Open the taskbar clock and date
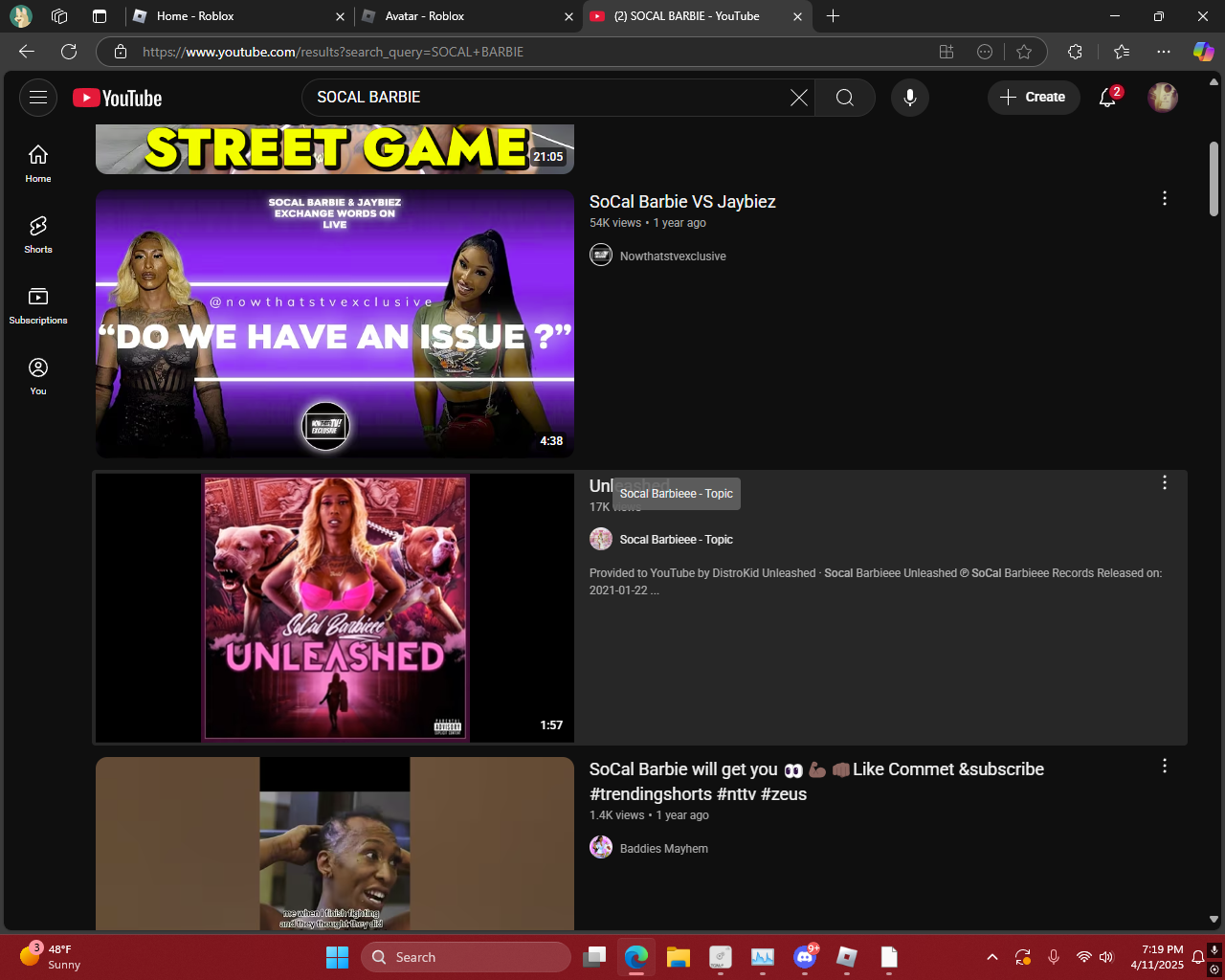The image size is (1225, 980). coord(1157,957)
